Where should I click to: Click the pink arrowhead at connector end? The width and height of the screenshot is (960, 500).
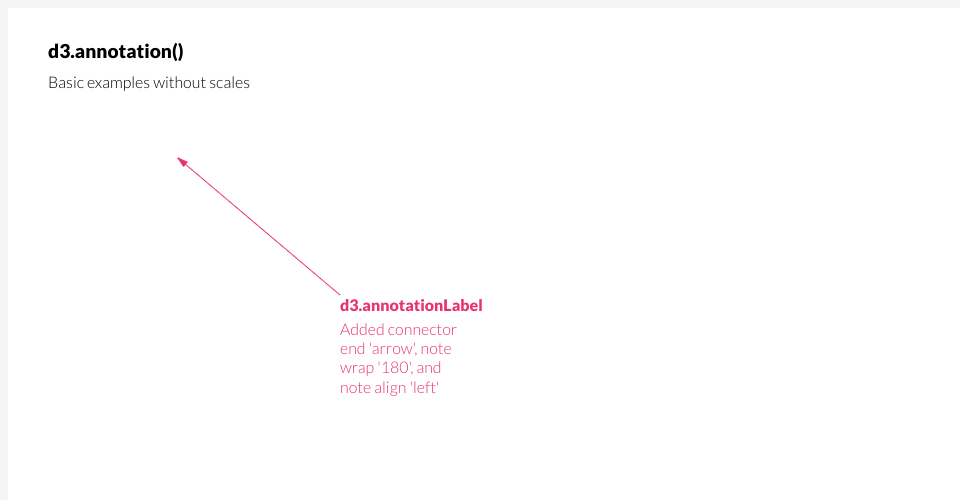coord(182,162)
